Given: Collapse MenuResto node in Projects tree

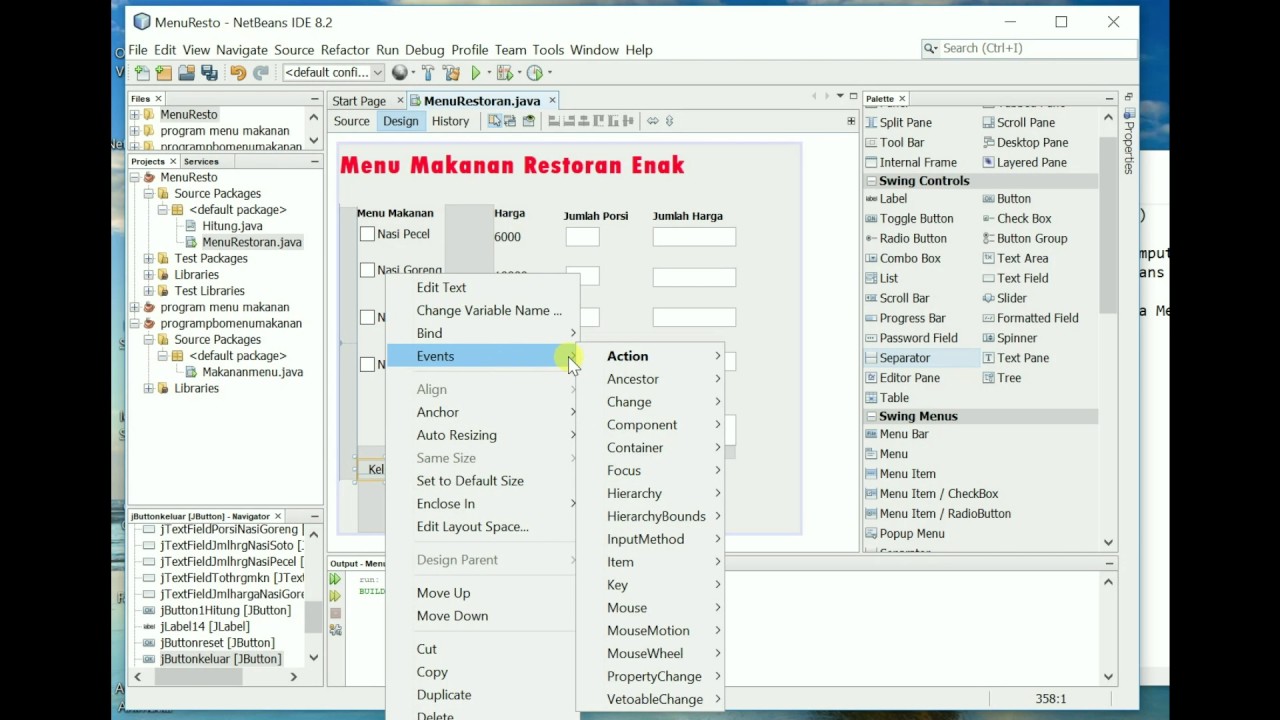Looking at the screenshot, I should click(x=135, y=177).
